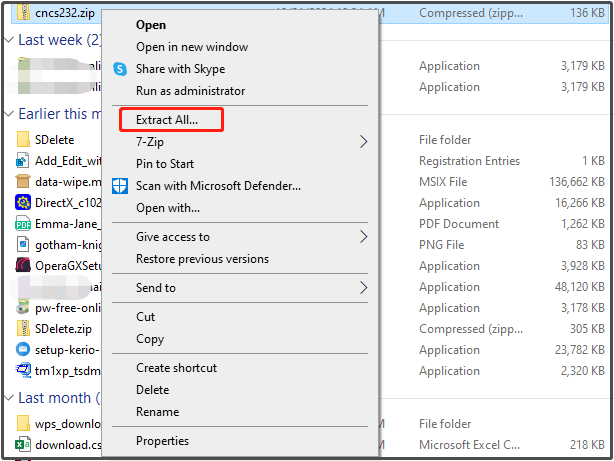Click the cncs232.zip file icon
This screenshot has width=614, height=461.
23,13
